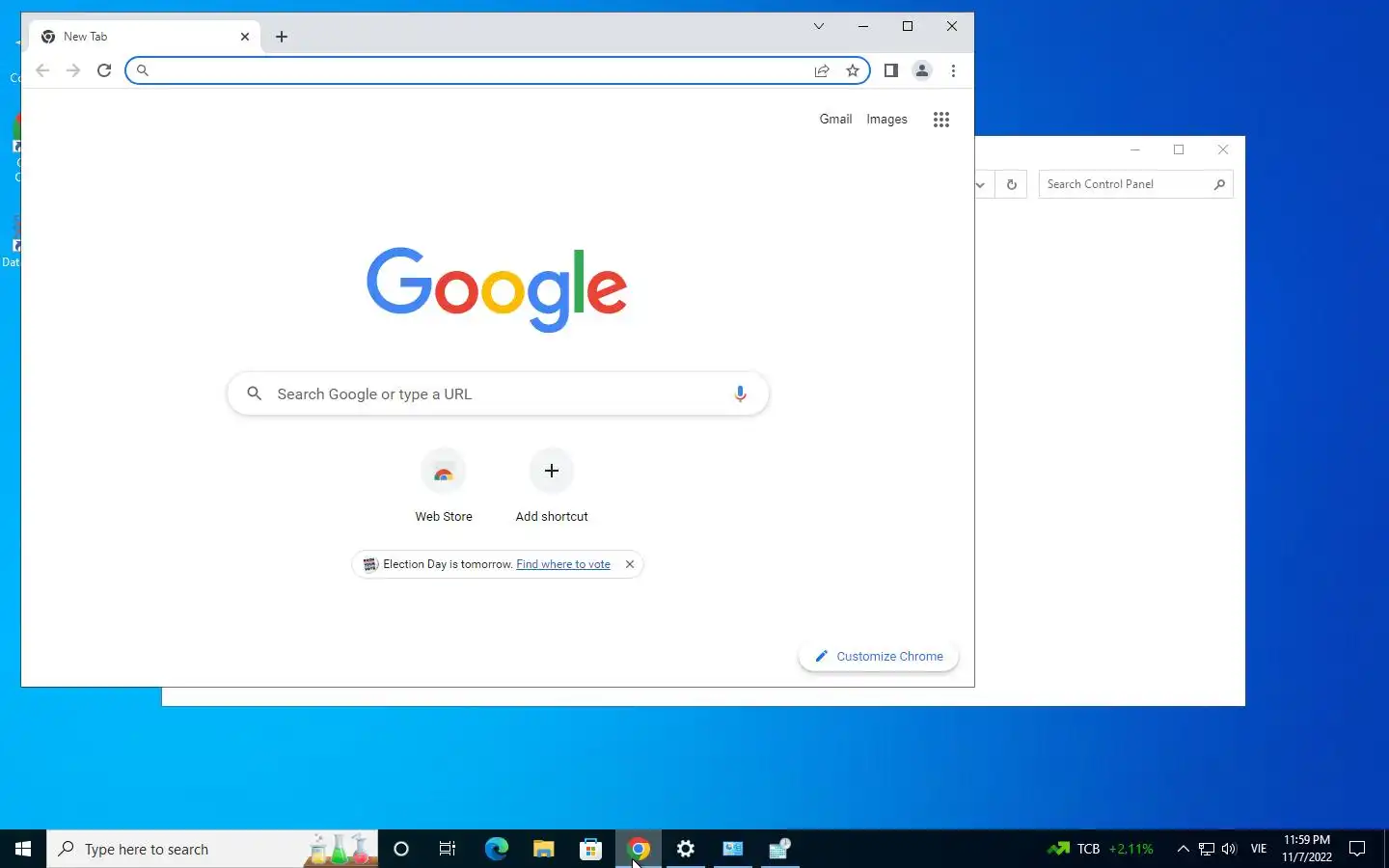Open the tab search chevron

[819, 26]
